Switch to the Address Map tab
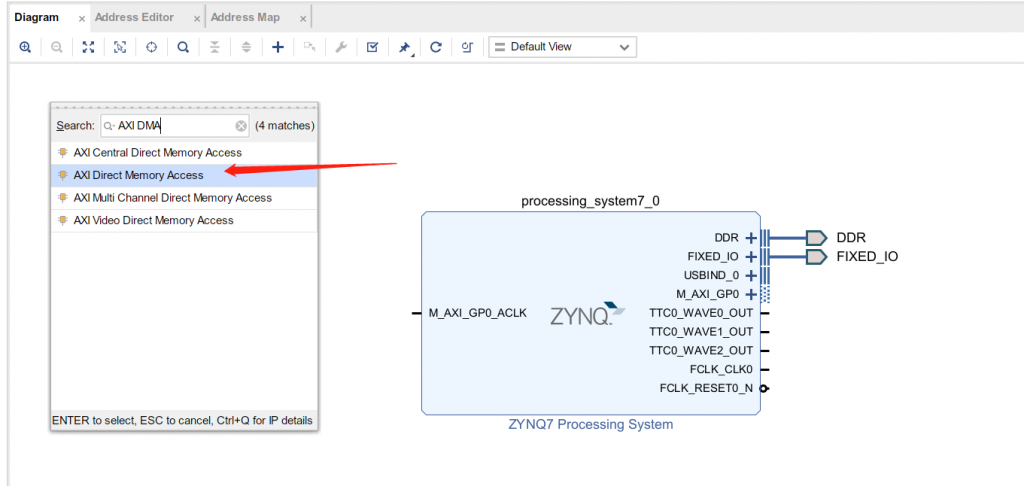The height and width of the screenshot is (486, 1024). [x=246, y=18]
